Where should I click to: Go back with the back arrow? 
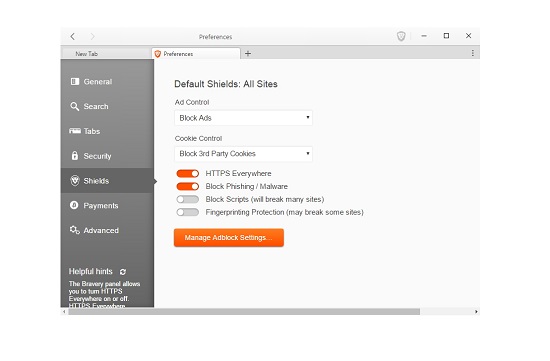73,36
